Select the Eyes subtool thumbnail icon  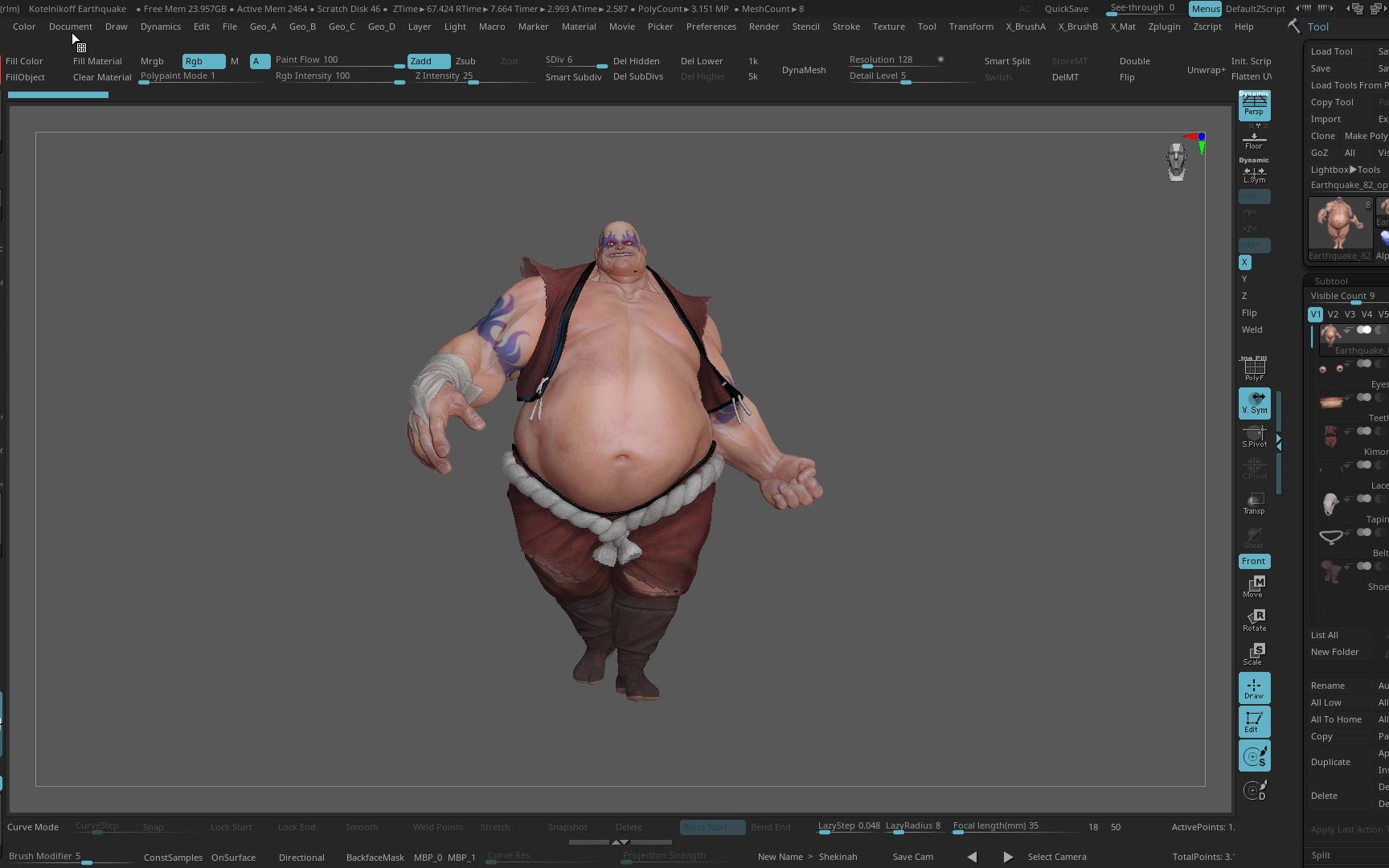click(x=1331, y=369)
